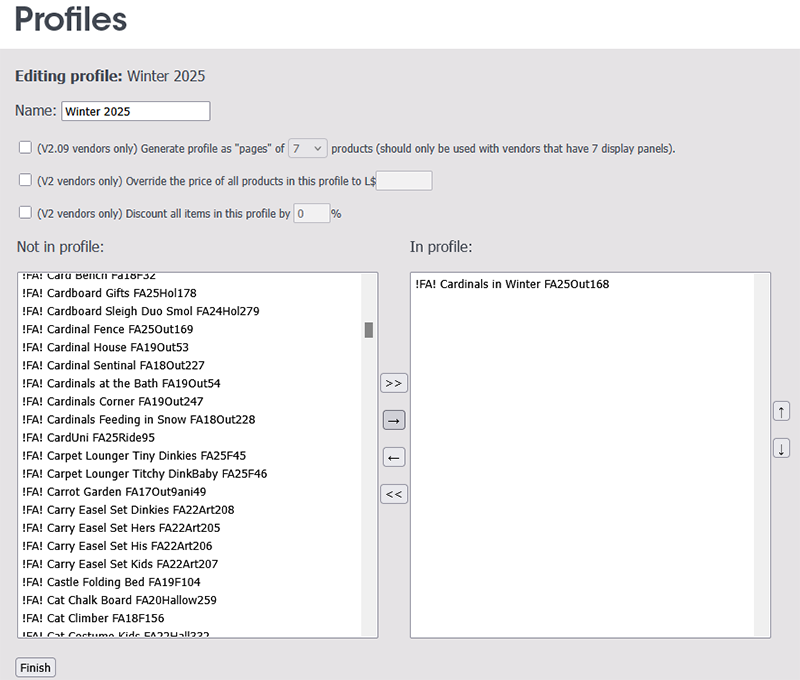Click the move-all-left double arrow button
This screenshot has width=800, height=680.
tap(394, 494)
